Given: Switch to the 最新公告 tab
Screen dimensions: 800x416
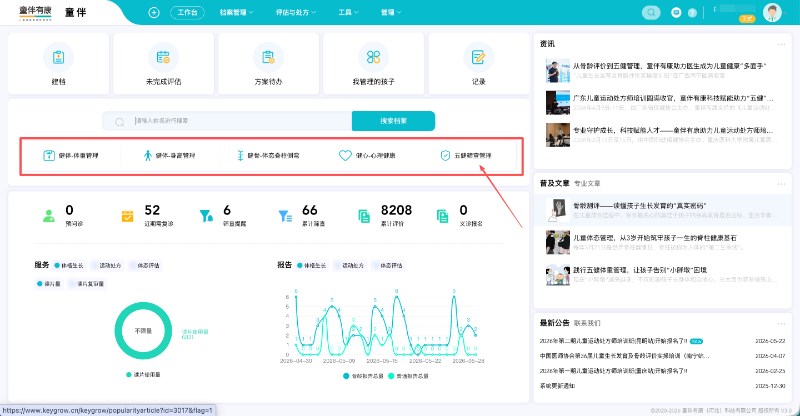Looking at the screenshot, I should point(555,323).
